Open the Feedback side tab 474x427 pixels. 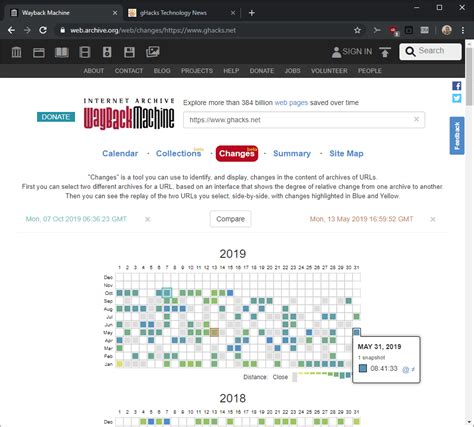coord(457,136)
